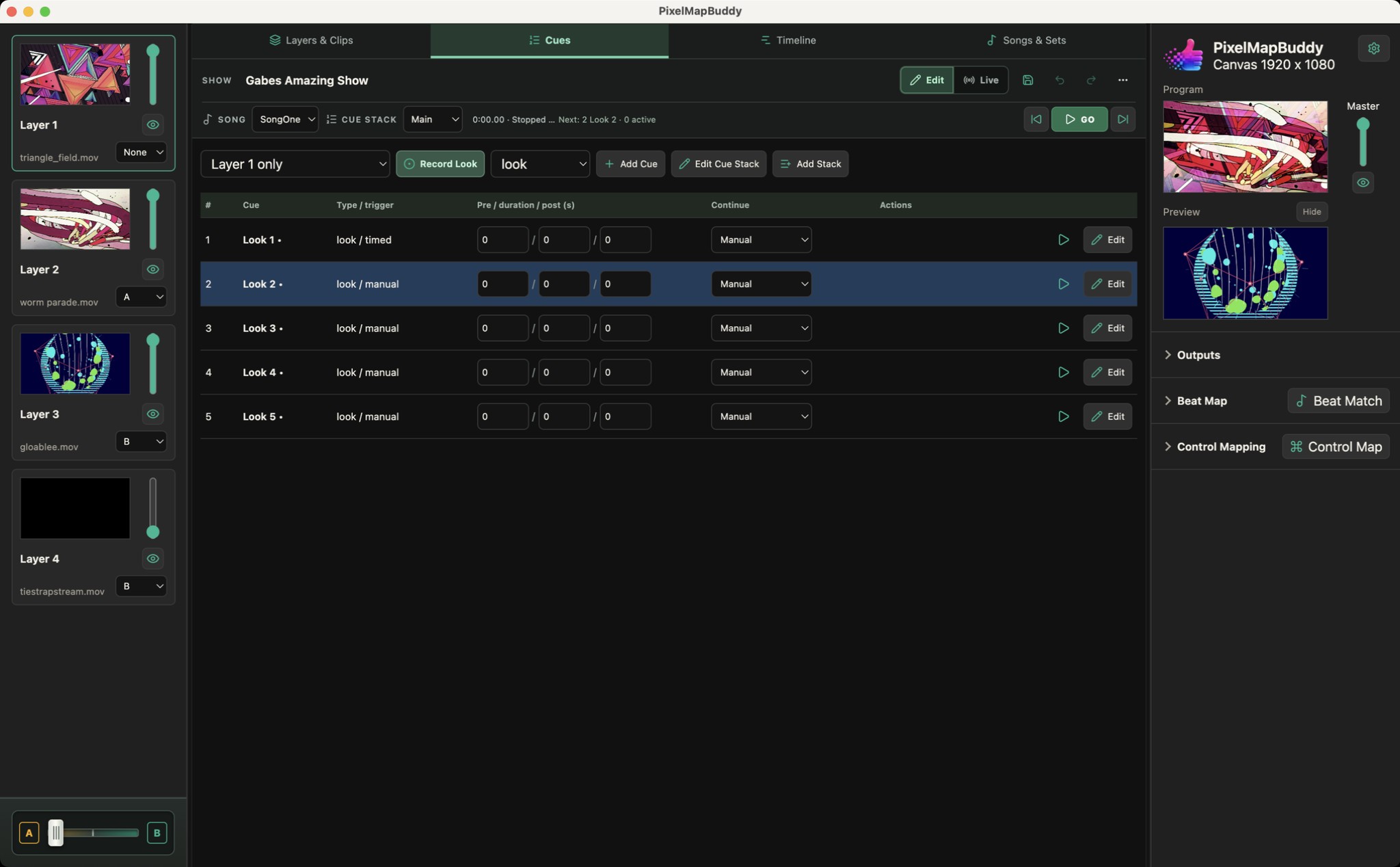
Task: Switch to Edit mode
Action: pos(926,80)
